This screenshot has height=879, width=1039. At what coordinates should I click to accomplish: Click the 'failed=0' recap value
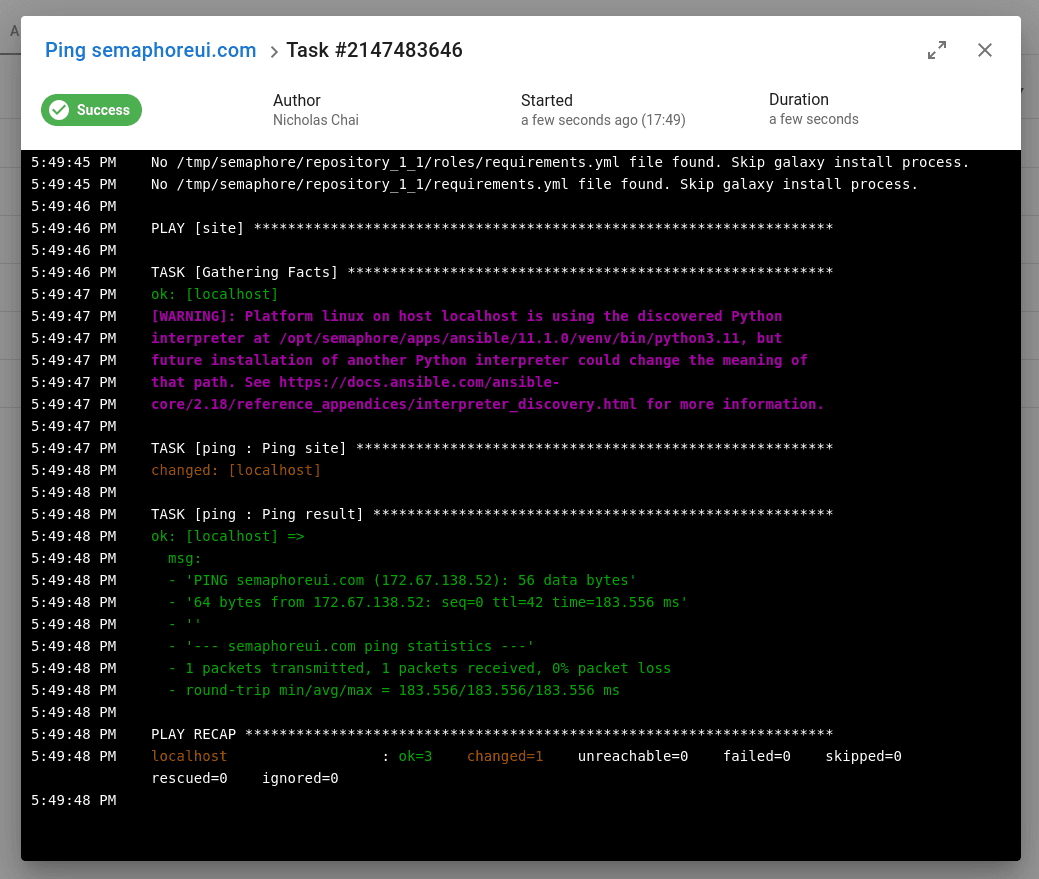coord(757,756)
